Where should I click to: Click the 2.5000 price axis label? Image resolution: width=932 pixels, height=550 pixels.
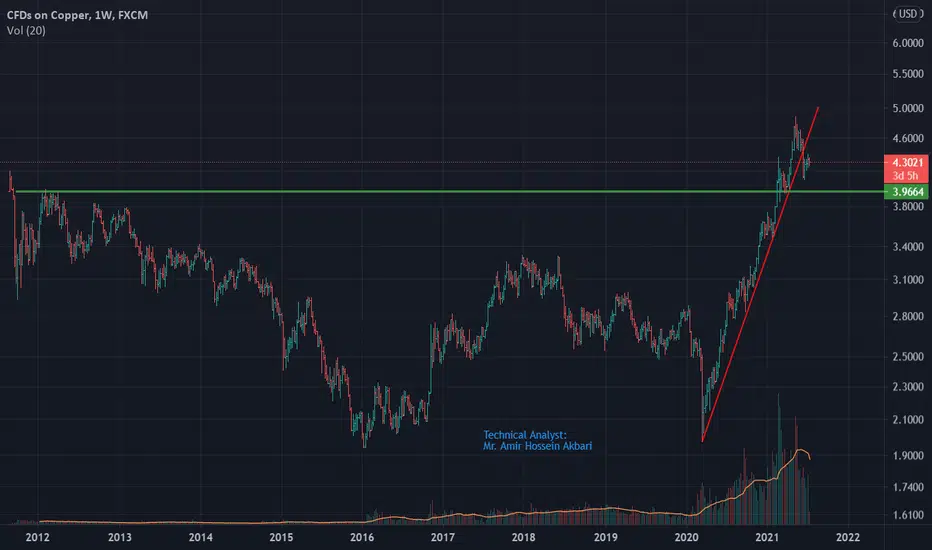(908, 357)
